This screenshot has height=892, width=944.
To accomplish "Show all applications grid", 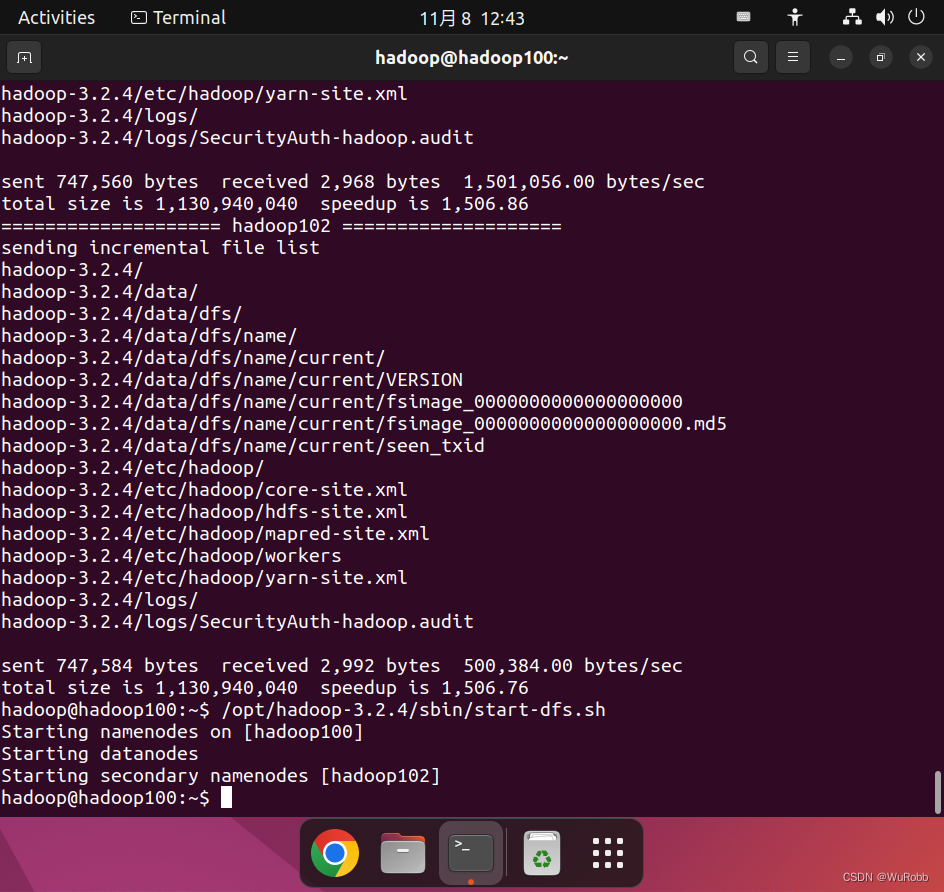I will coord(608,853).
